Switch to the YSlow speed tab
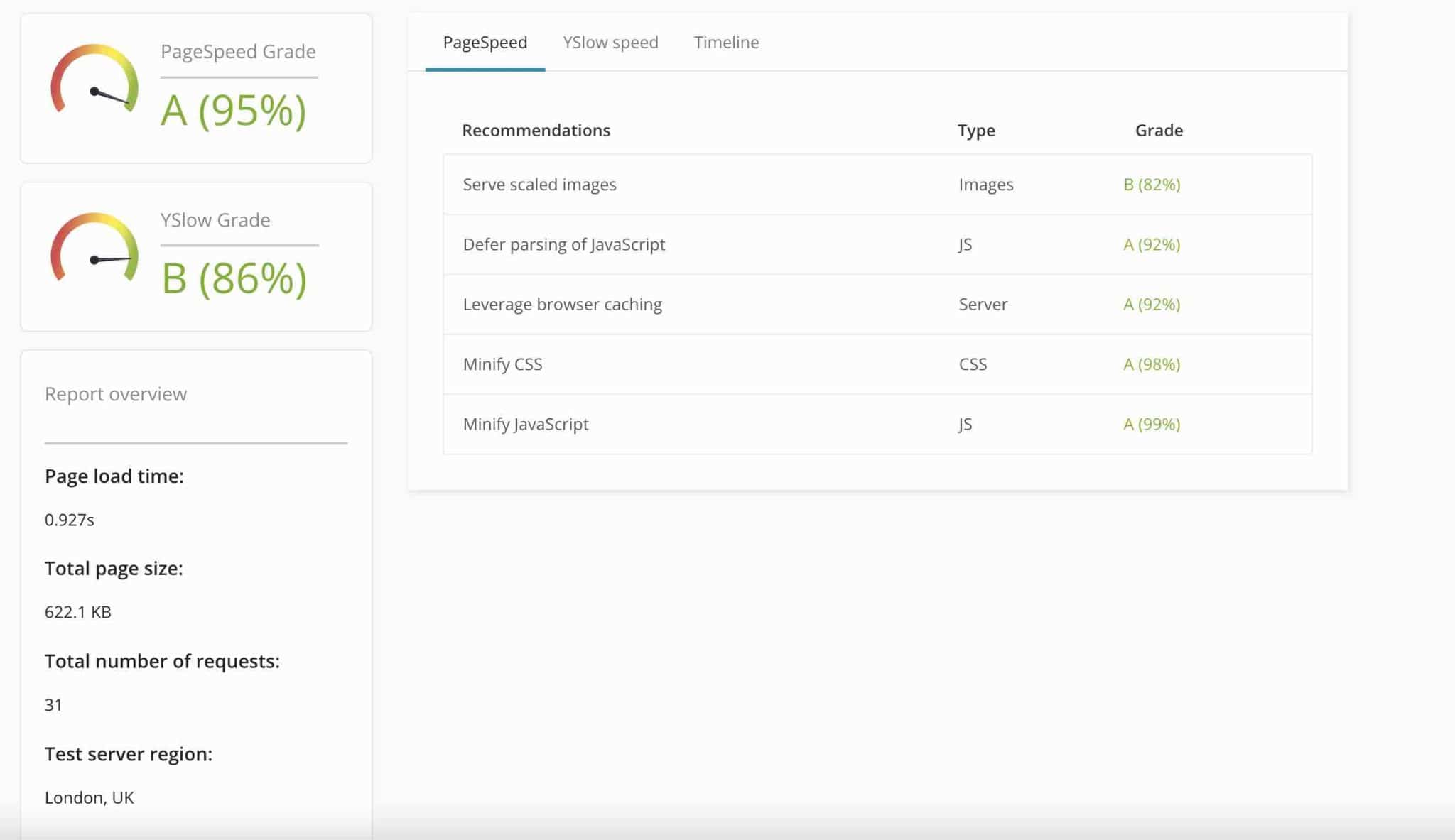The image size is (1455, 840). tap(610, 43)
